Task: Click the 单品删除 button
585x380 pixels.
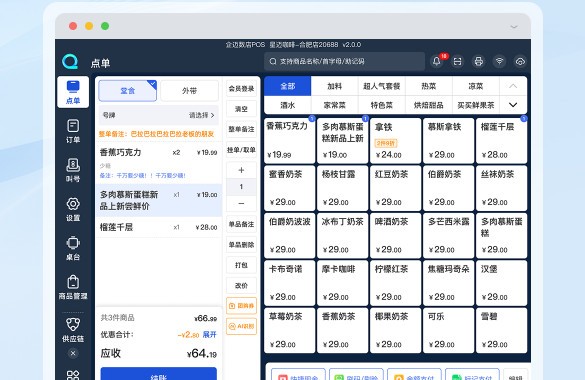Action: 241,245
